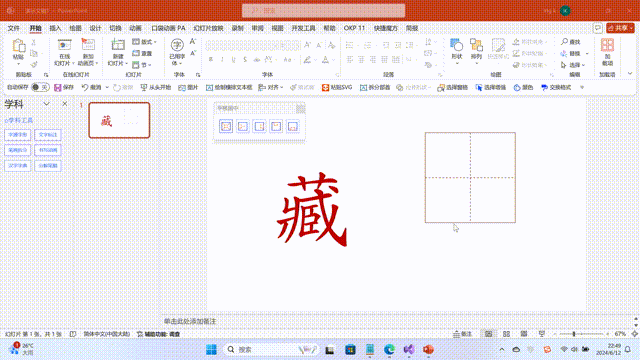
Task: Open the Select (选择) dropdown in Editing group
Action: [x=573, y=65]
